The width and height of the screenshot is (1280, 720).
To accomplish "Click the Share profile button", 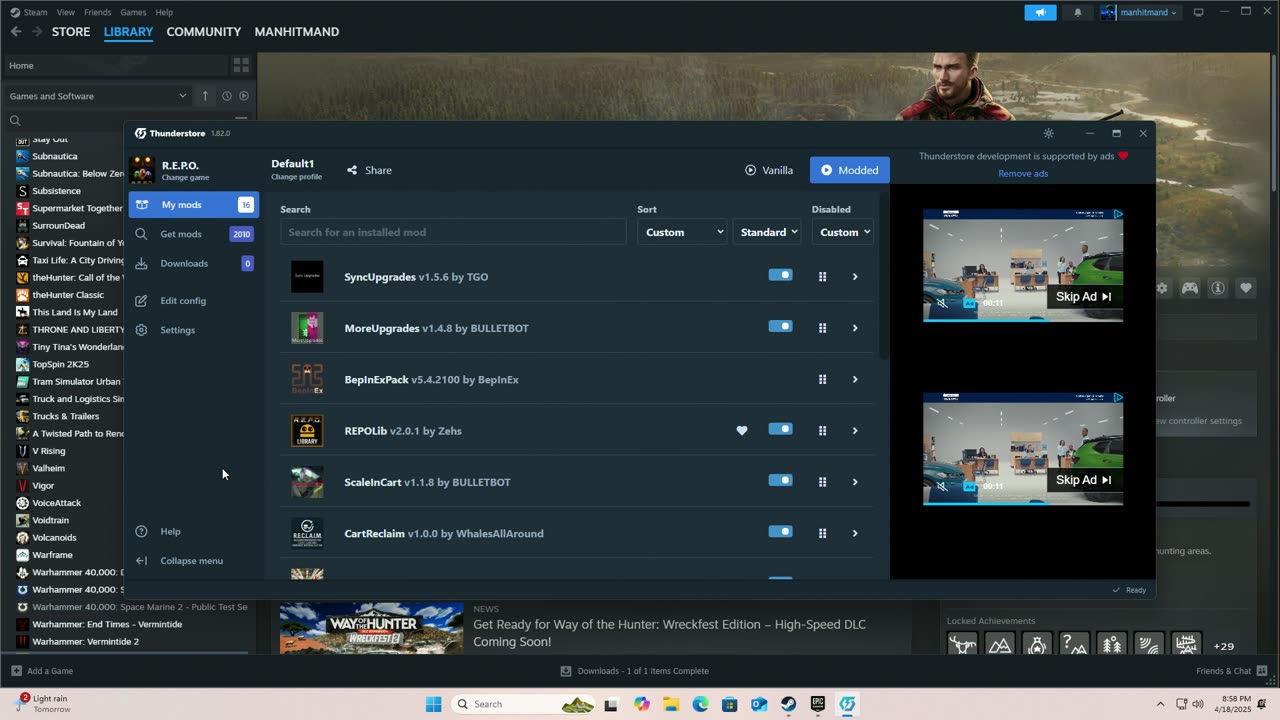I will (x=369, y=170).
